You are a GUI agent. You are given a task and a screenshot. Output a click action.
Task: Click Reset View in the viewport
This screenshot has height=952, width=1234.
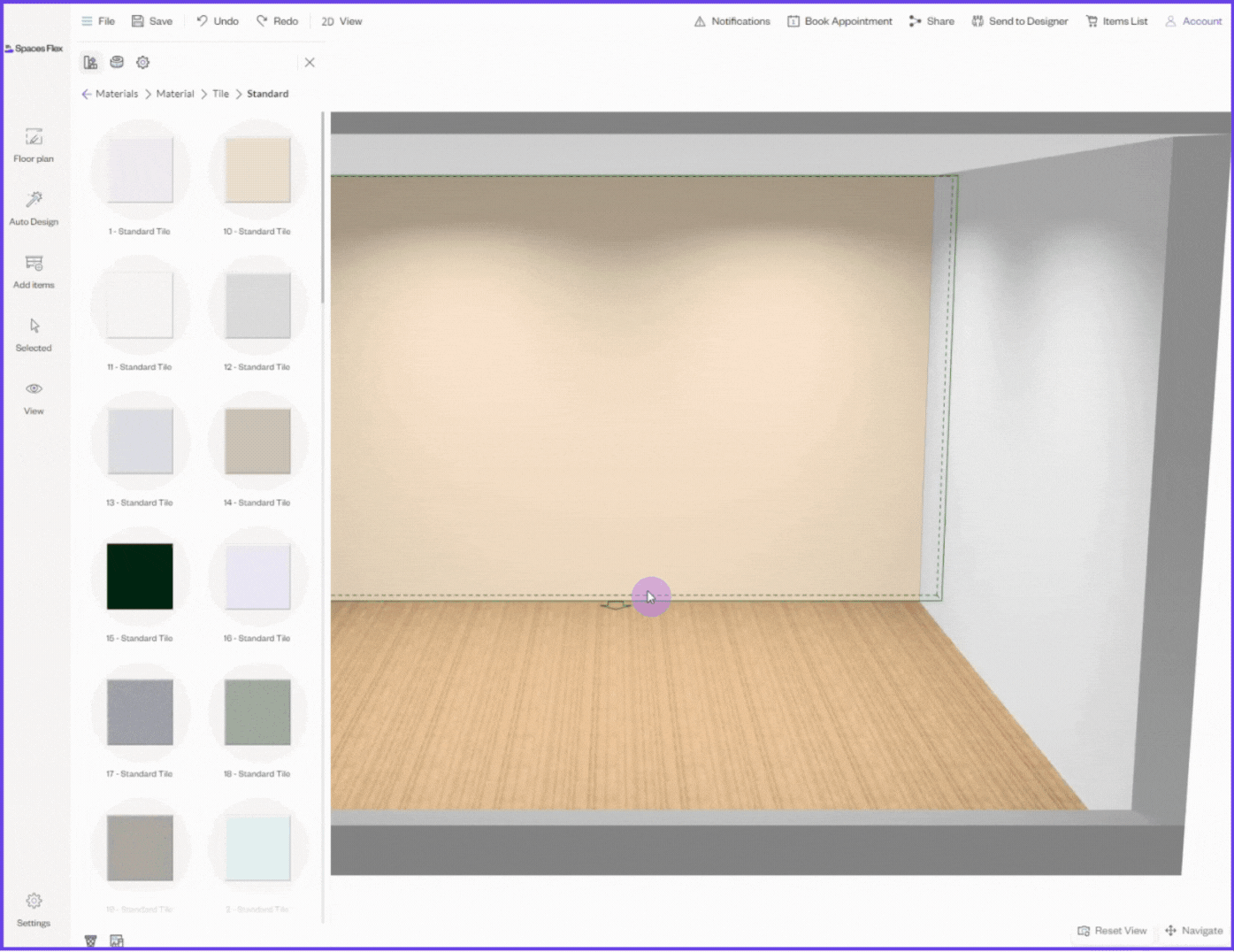[x=1112, y=930]
